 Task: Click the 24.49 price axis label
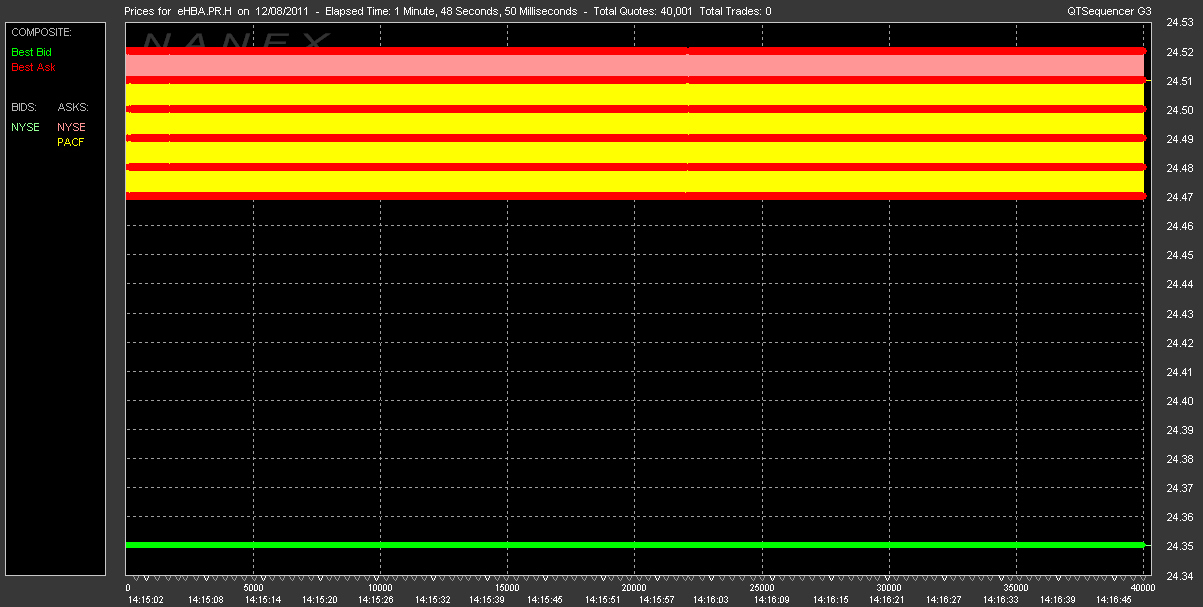[x=1178, y=139]
